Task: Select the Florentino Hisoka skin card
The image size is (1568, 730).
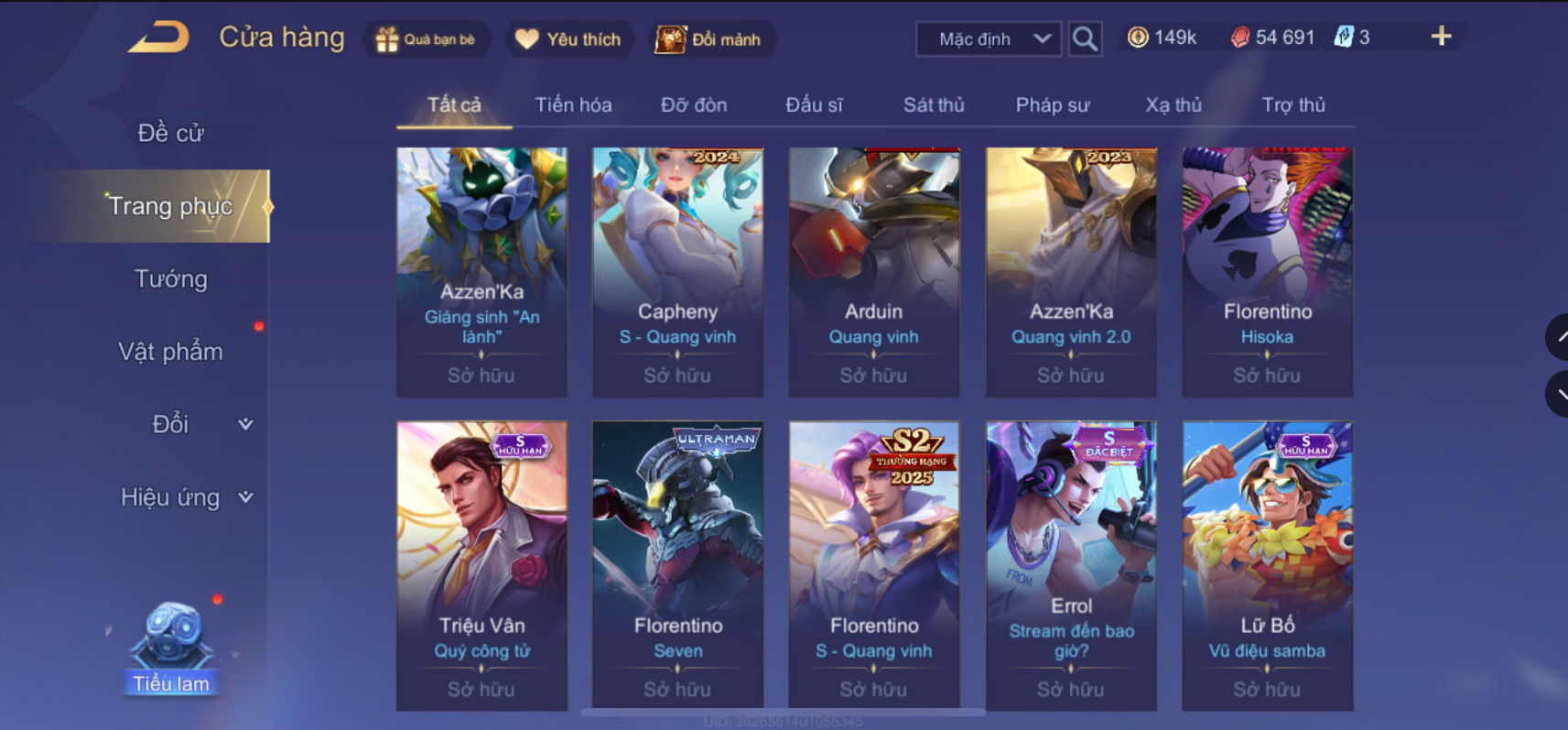Action: tap(1268, 272)
